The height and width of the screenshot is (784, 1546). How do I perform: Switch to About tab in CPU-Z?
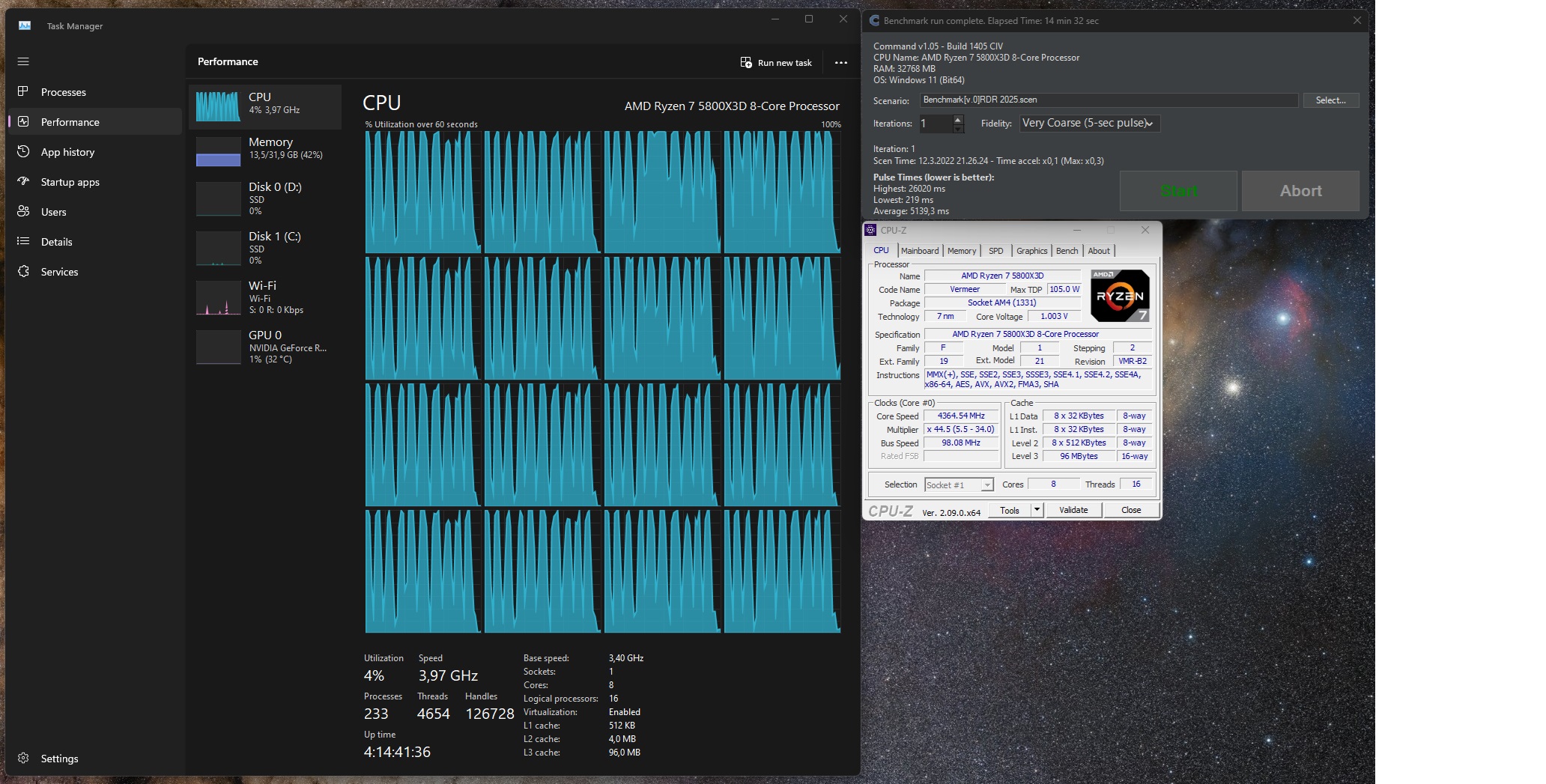click(x=1099, y=251)
